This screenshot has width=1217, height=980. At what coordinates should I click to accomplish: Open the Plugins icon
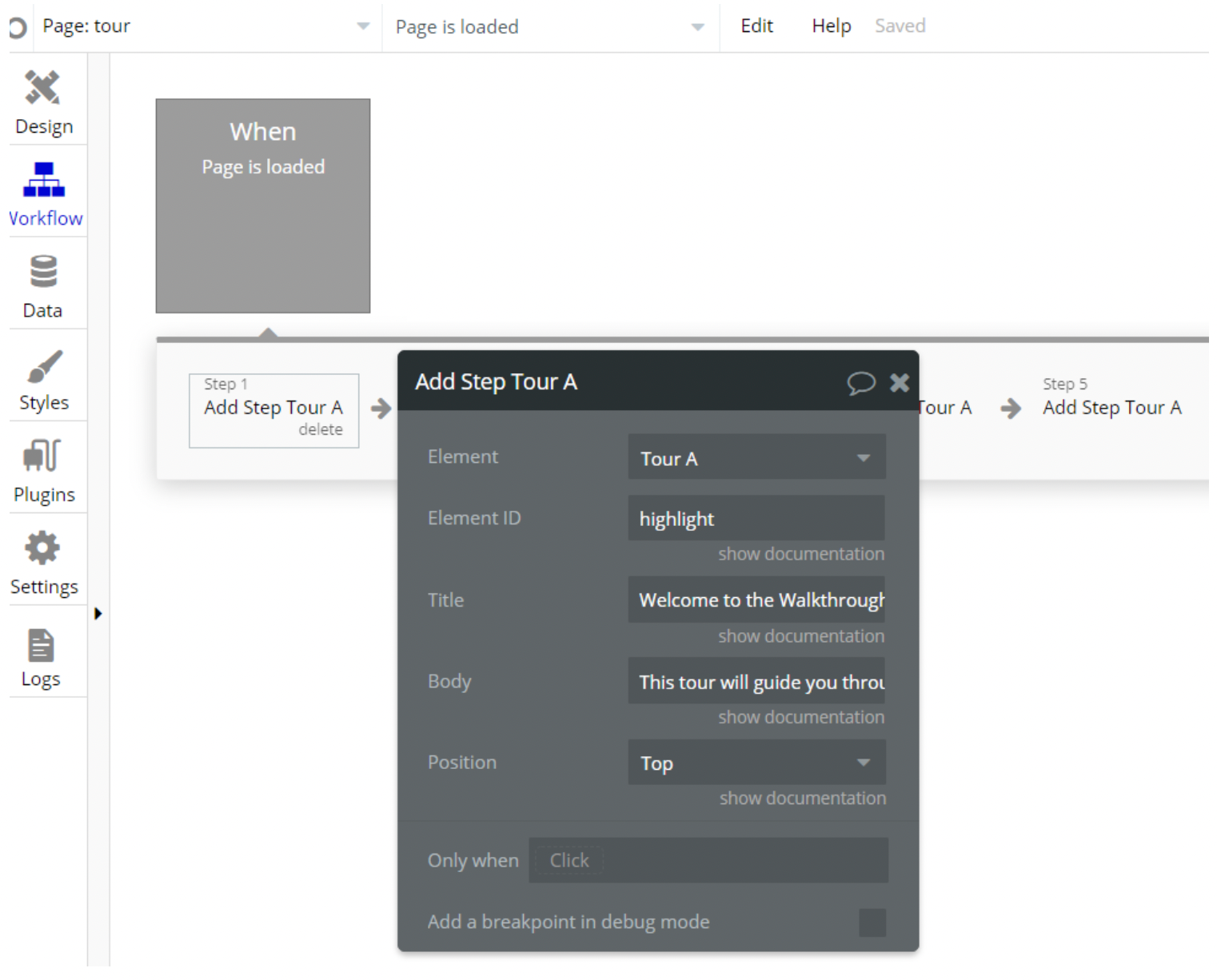point(42,456)
